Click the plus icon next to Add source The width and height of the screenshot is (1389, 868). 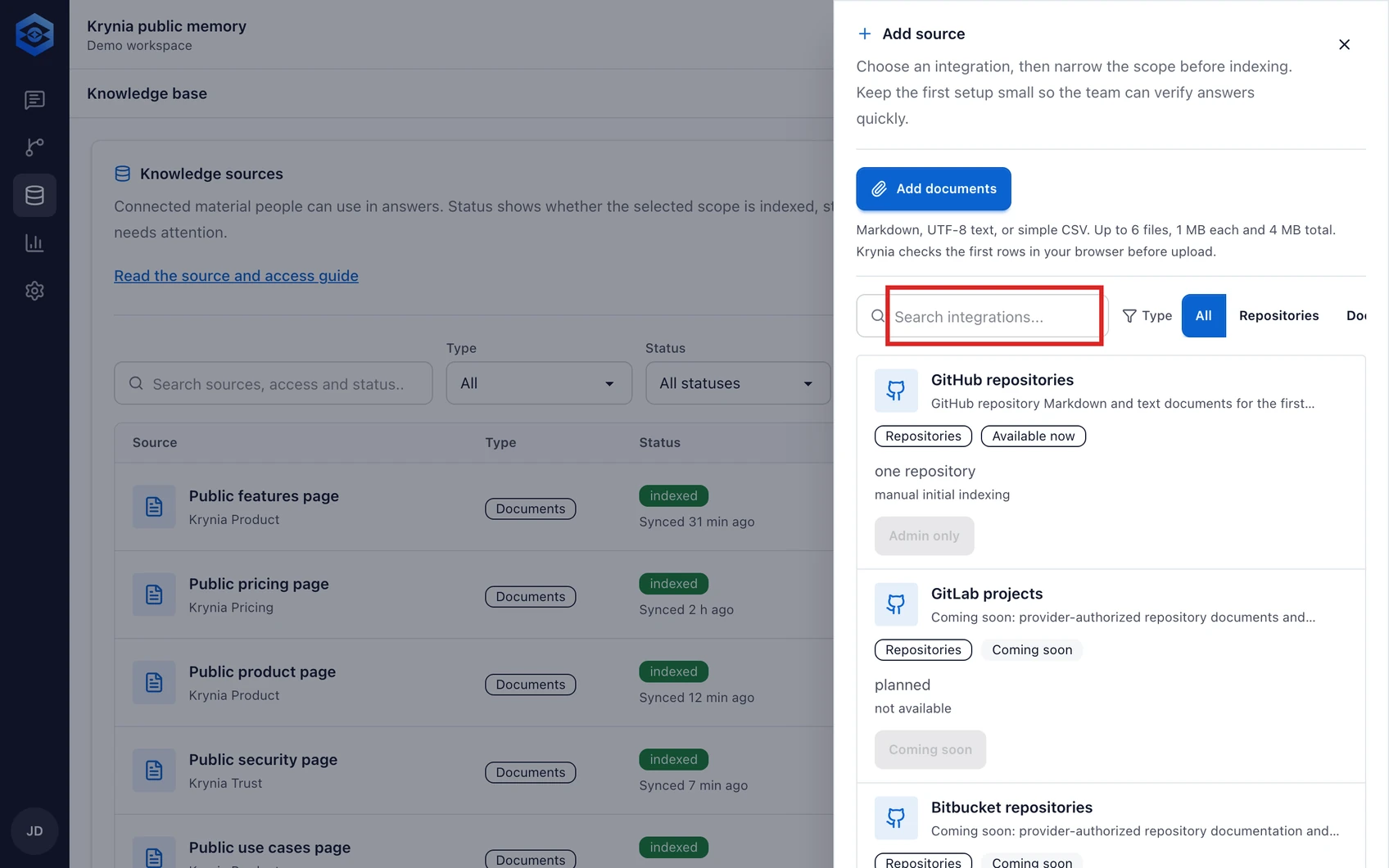(x=865, y=34)
